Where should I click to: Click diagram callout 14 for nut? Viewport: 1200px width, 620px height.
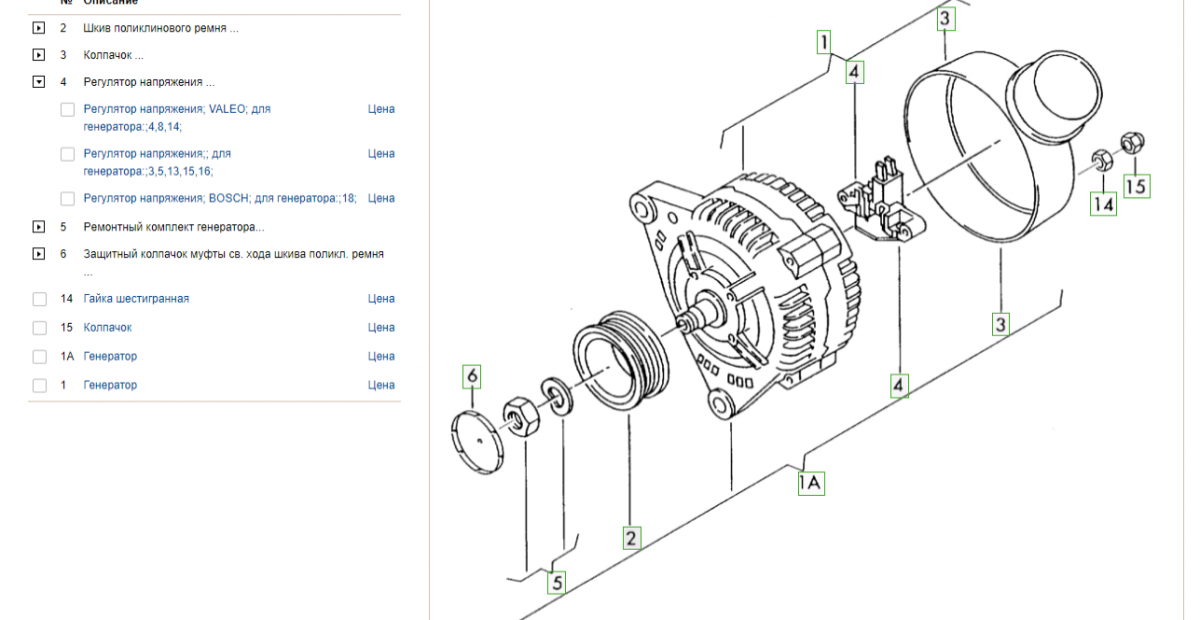(x=1103, y=205)
